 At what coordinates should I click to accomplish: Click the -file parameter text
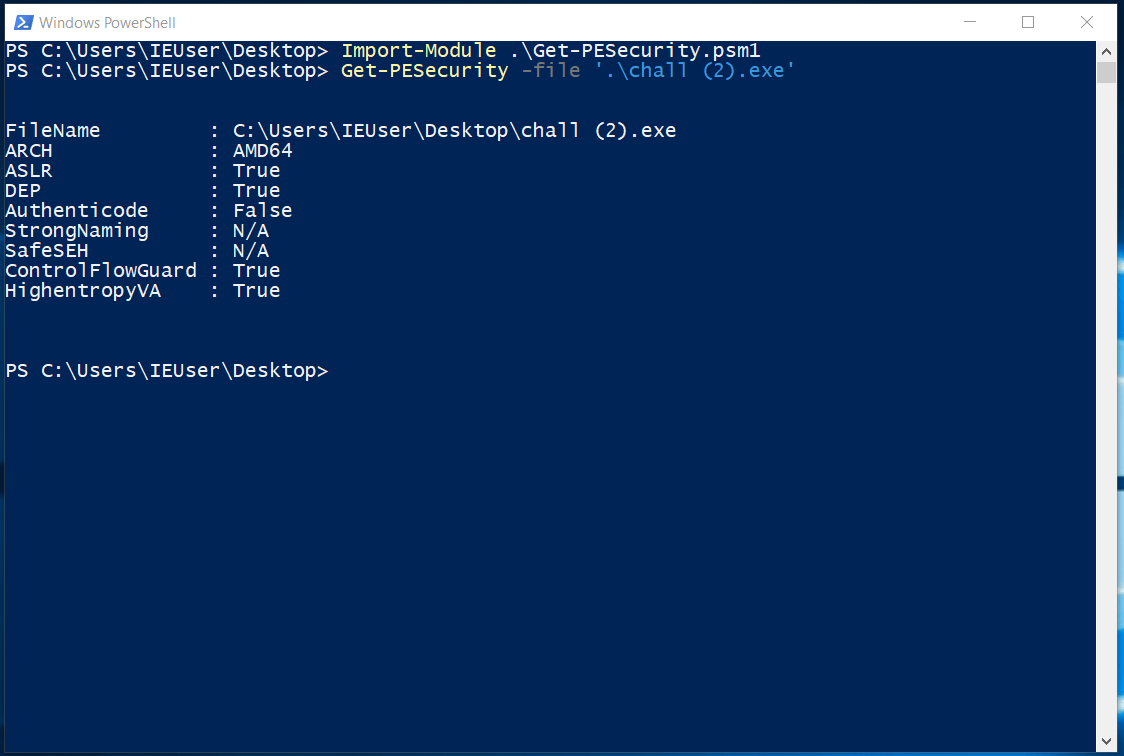pyautogui.click(x=550, y=71)
